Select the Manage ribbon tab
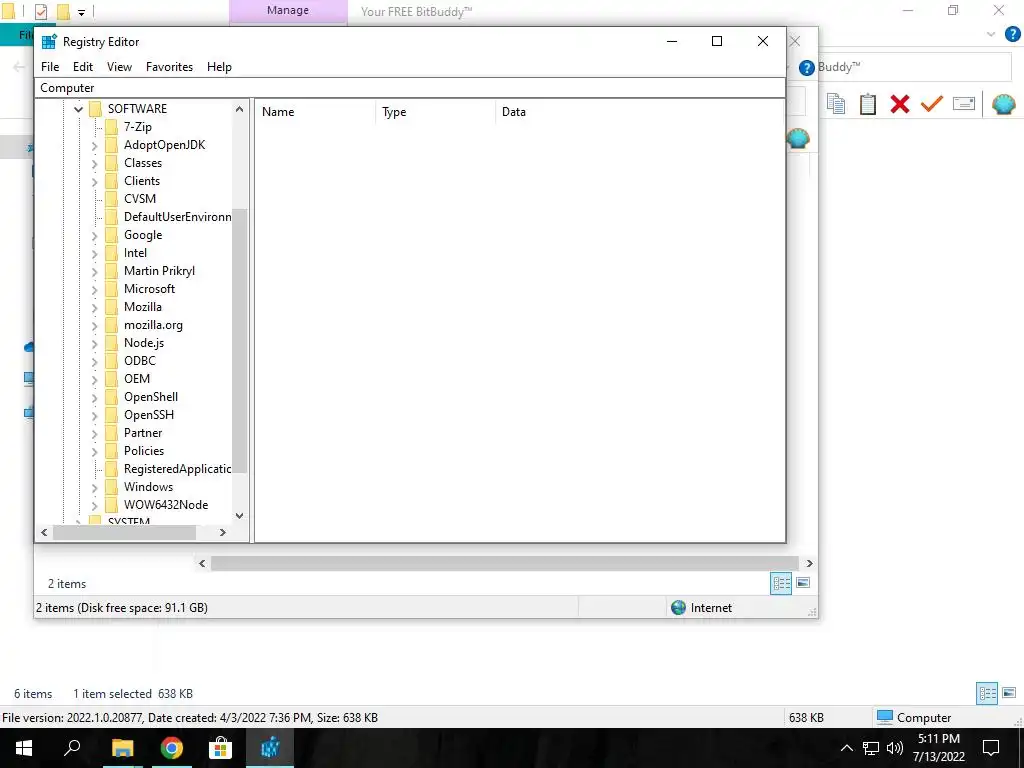The image size is (1024, 768). (288, 11)
